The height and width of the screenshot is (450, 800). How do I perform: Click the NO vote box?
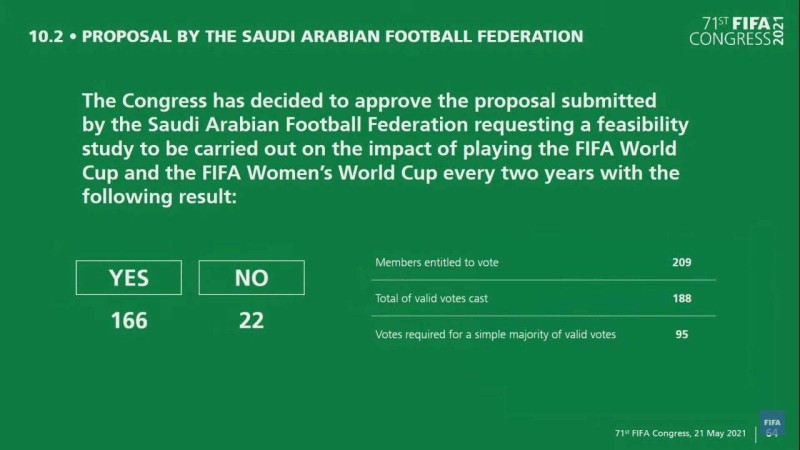pyautogui.click(x=251, y=278)
